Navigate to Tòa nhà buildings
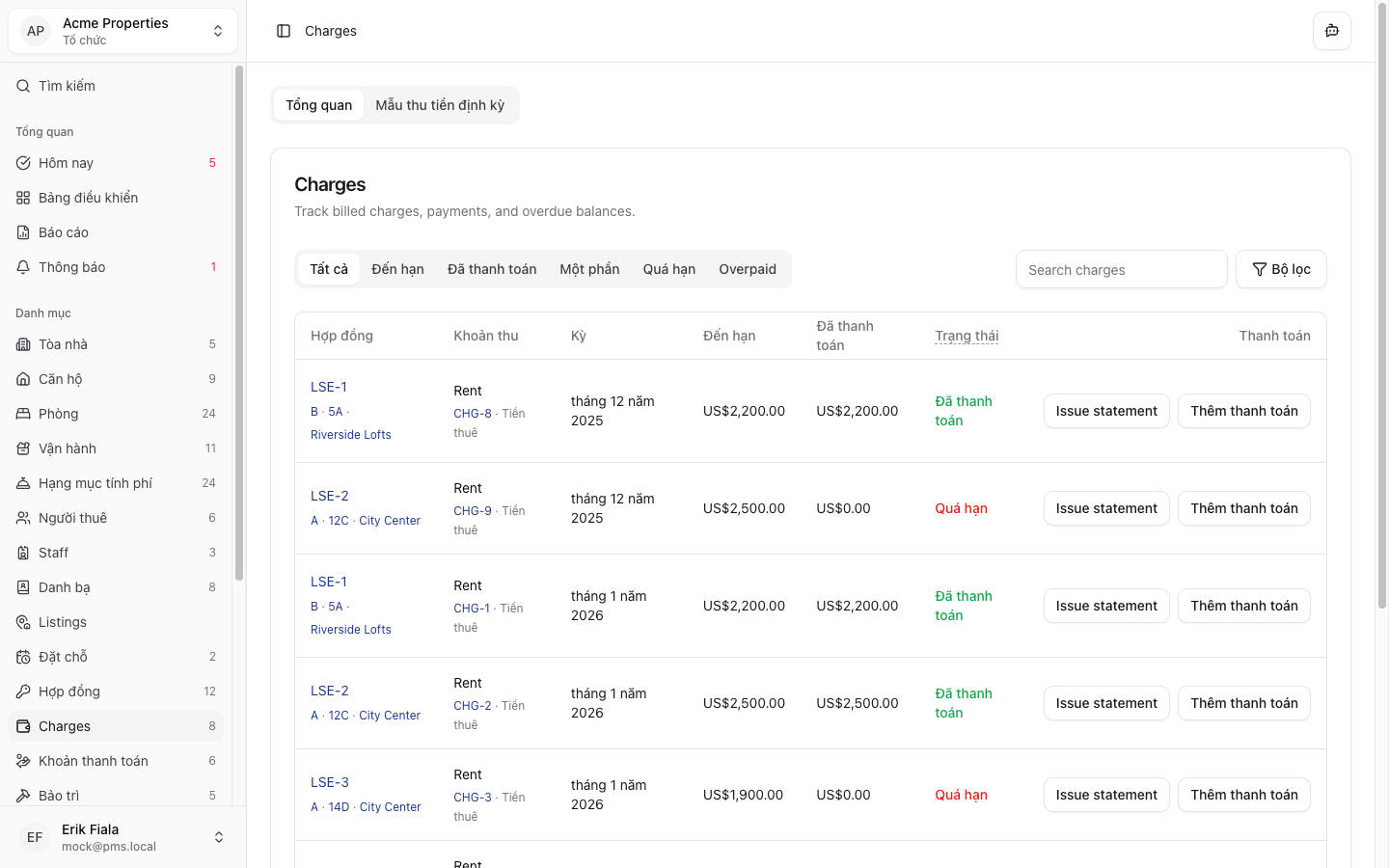Image resolution: width=1389 pixels, height=868 pixels. (63, 344)
